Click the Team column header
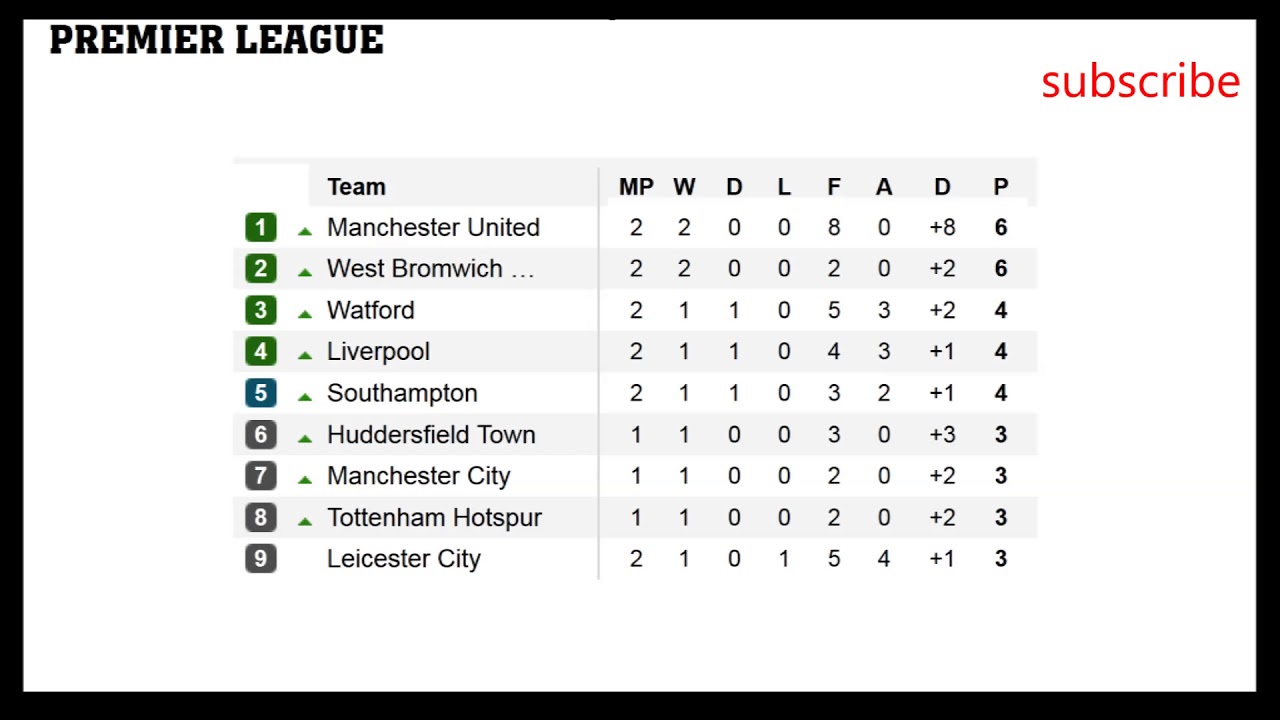1280x720 pixels. (356, 187)
